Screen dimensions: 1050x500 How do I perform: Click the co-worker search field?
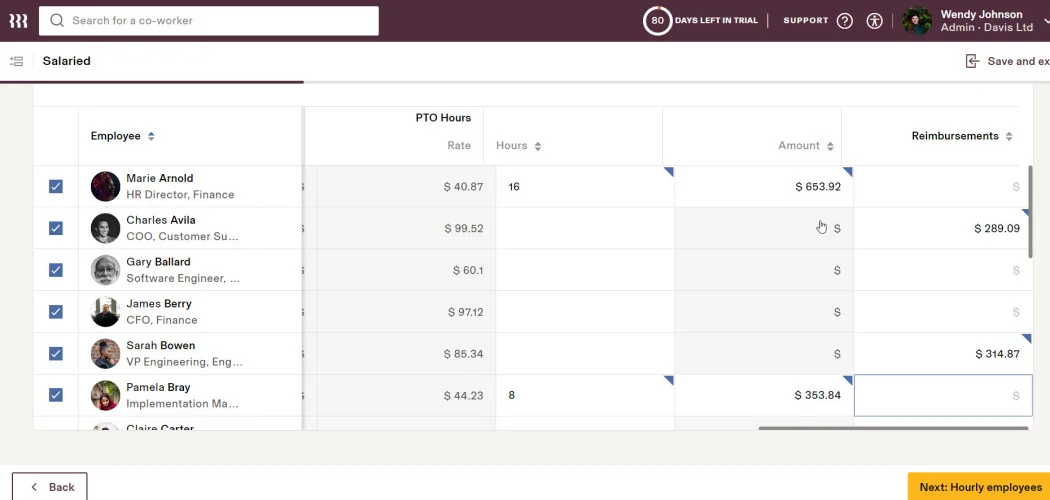[x=208, y=21]
